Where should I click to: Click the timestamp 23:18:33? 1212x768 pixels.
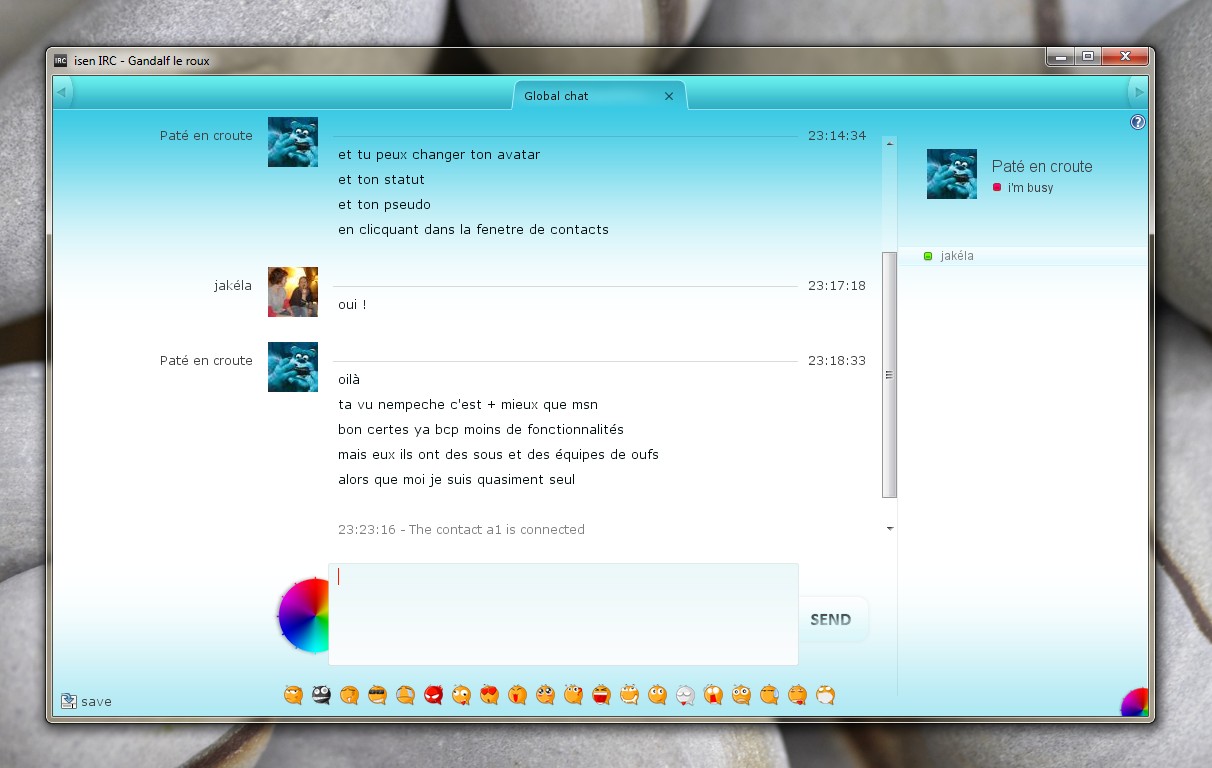(x=837, y=360)
